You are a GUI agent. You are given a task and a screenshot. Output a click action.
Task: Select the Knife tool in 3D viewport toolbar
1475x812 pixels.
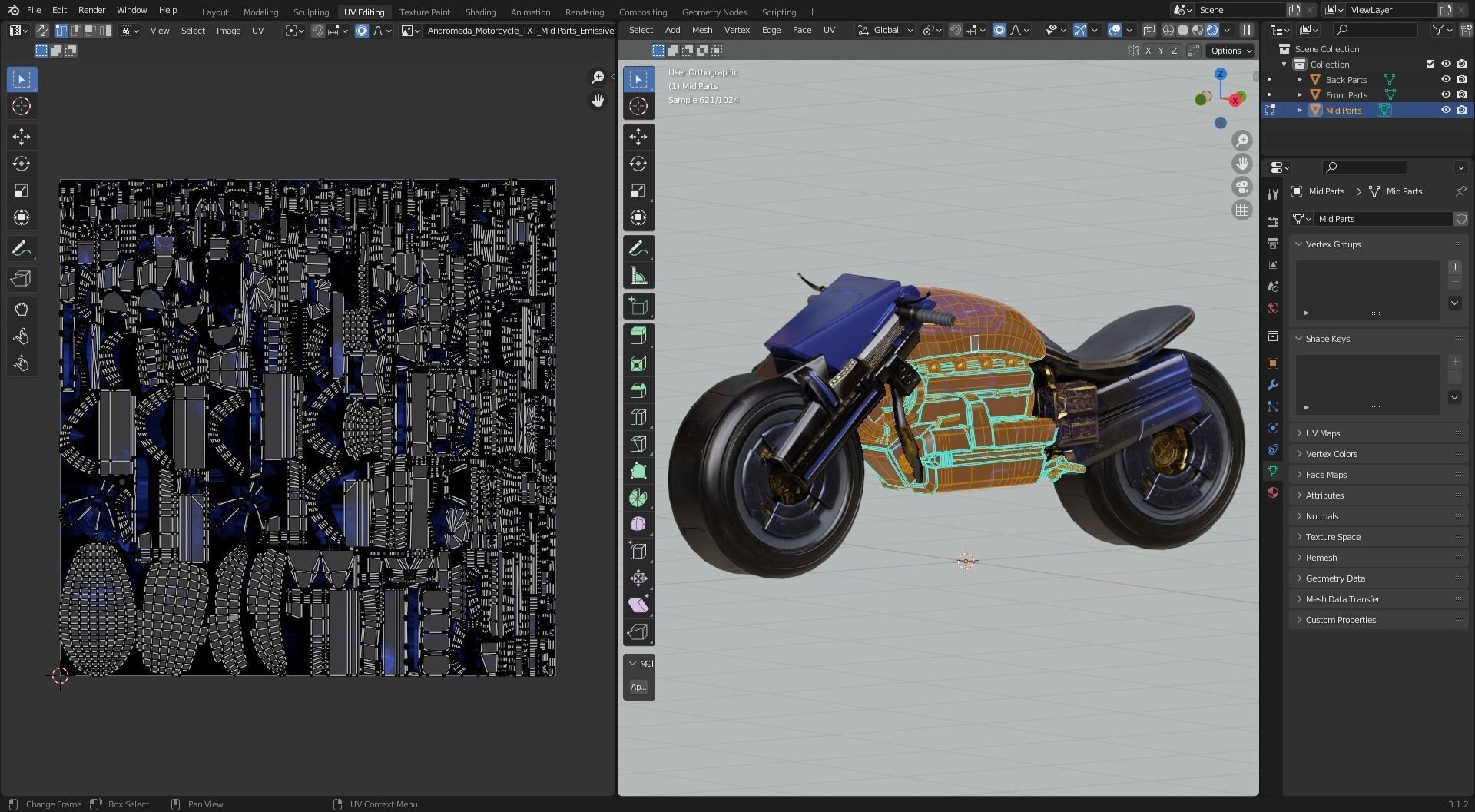(638, 444)
